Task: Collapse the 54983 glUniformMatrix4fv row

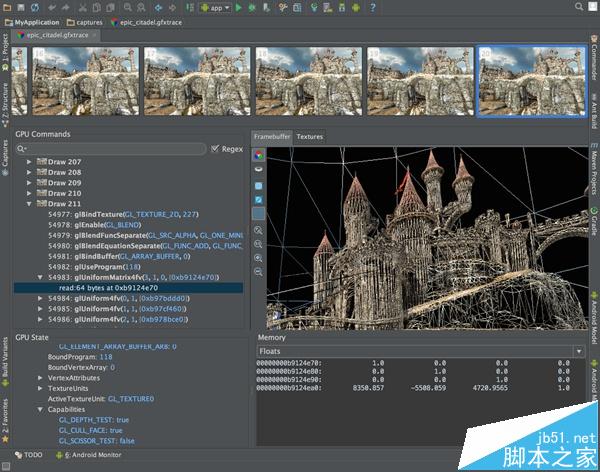Action: tap(40, 277)
